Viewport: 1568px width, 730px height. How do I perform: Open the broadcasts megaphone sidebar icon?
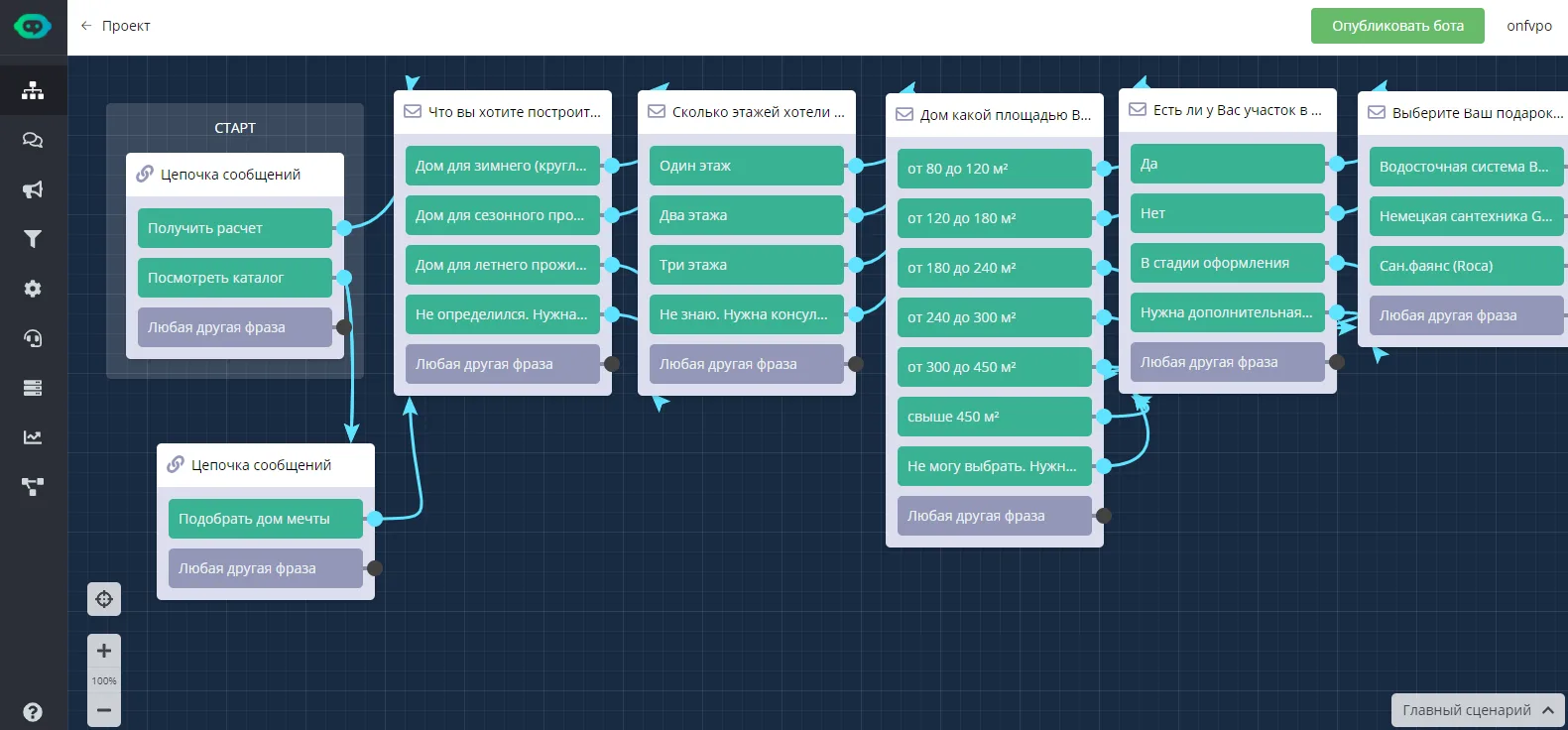pyautogui.click(x=33, y=189)
